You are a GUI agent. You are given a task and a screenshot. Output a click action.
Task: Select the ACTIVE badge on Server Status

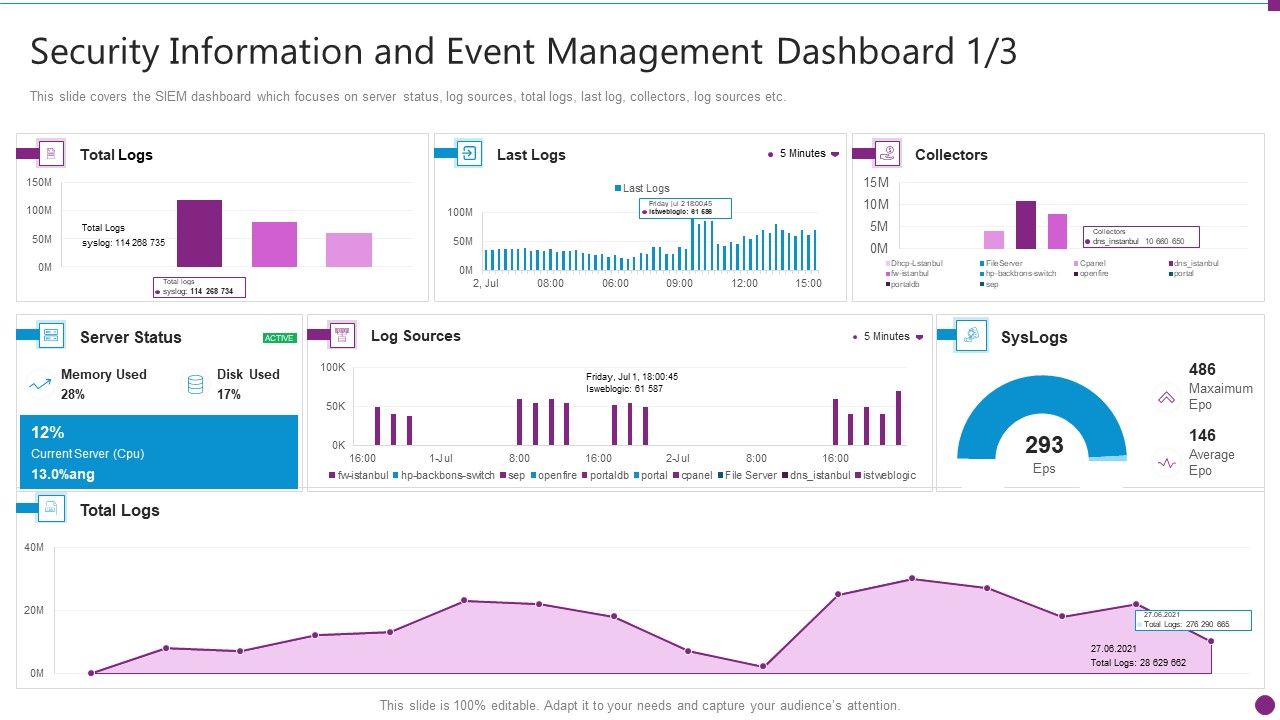278,338
